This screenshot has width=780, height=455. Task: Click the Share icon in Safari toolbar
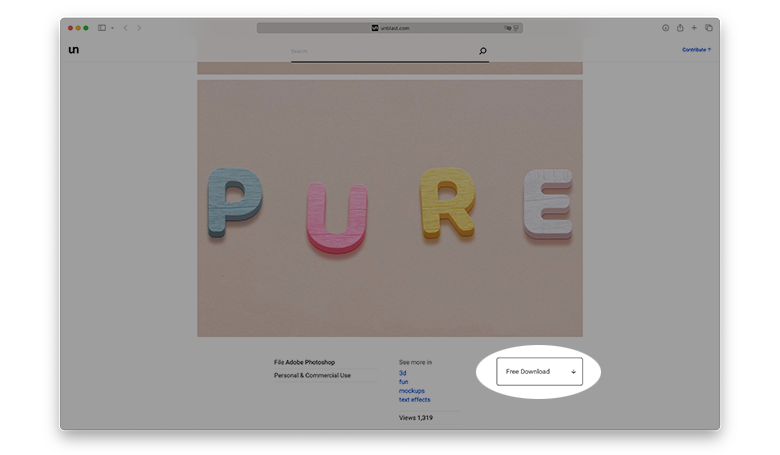pyautogui.click(x=680, y=28)
